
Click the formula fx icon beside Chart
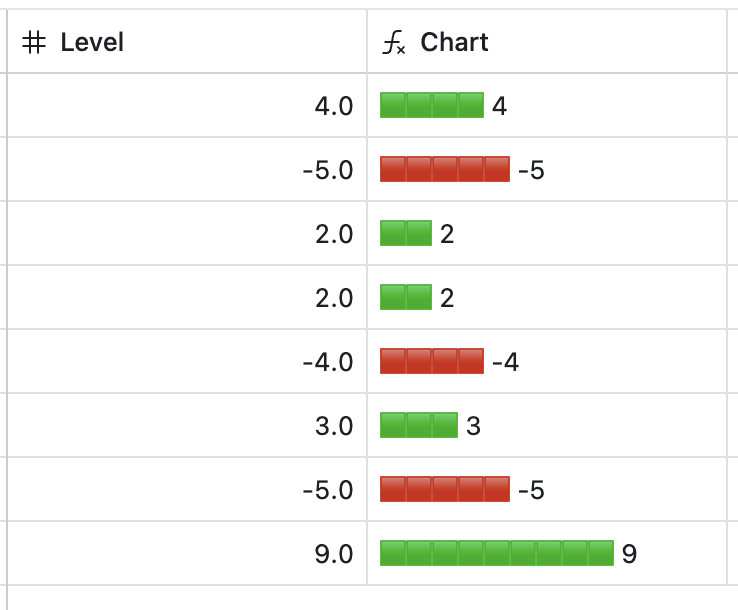pos(395,43)
